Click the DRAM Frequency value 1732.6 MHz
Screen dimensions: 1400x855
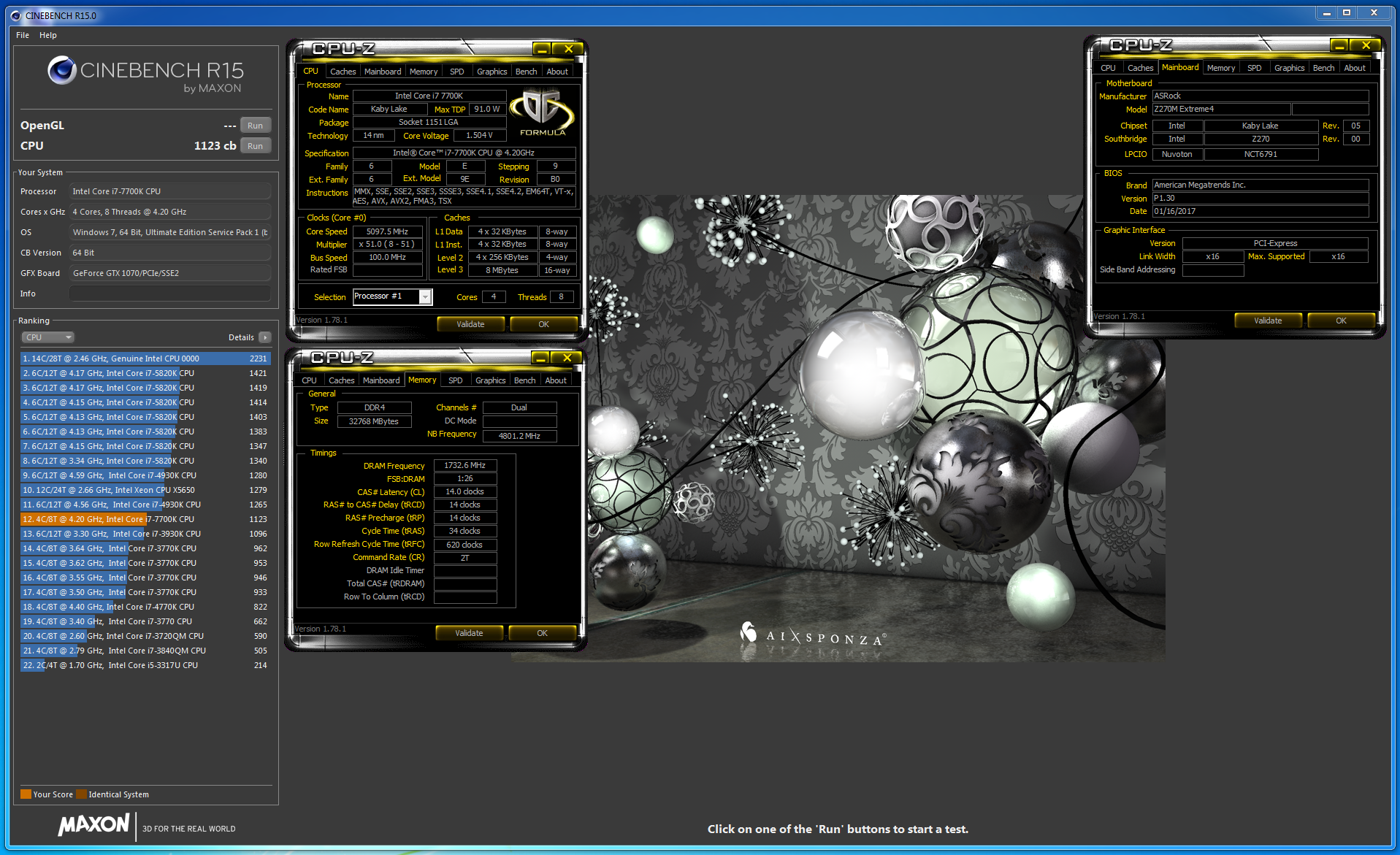tap(465, 465)
